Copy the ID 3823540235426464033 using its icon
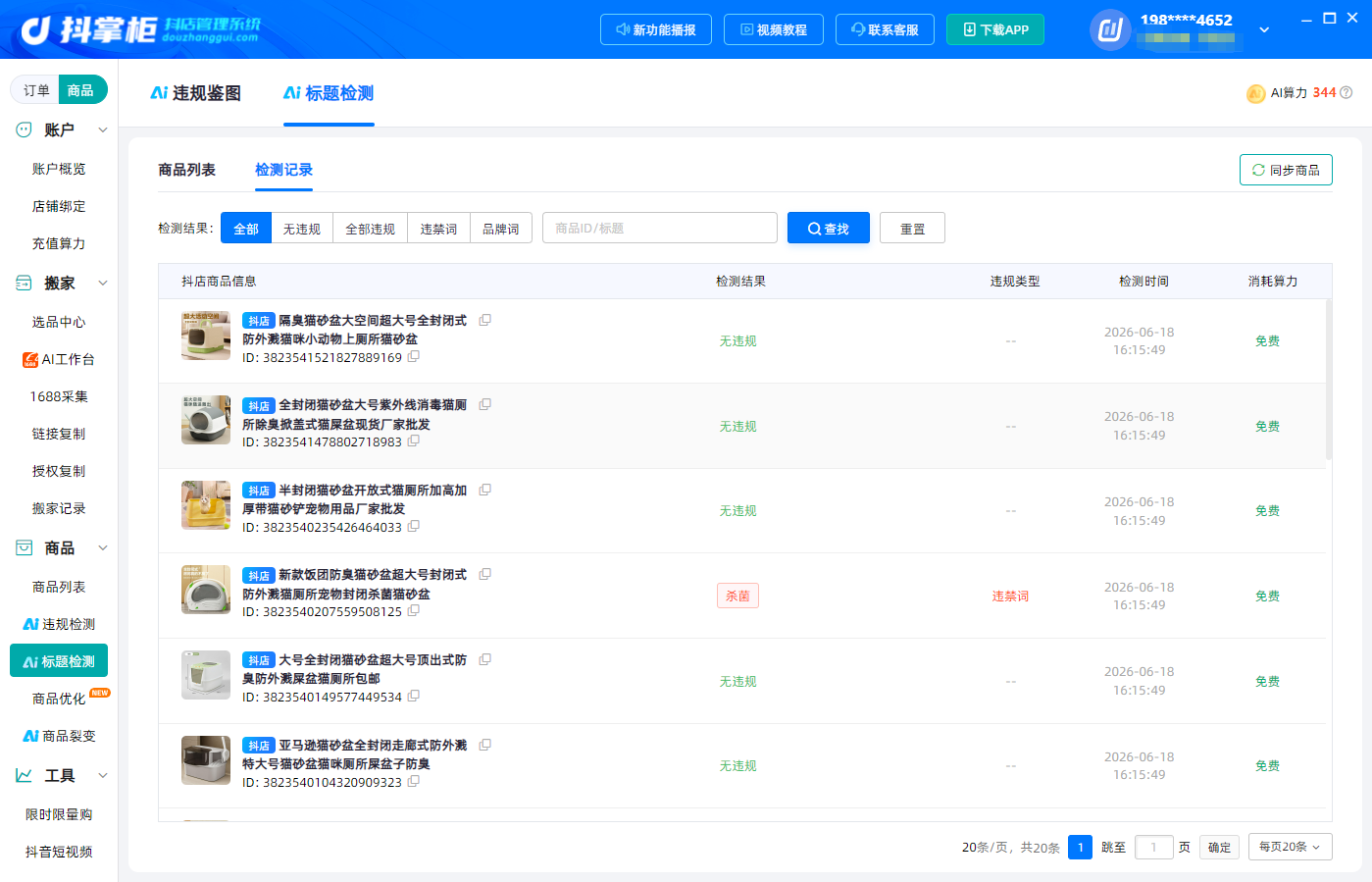Image resolution: width=1372 pixels, height=882 pixels. click(x=414, y=527)
